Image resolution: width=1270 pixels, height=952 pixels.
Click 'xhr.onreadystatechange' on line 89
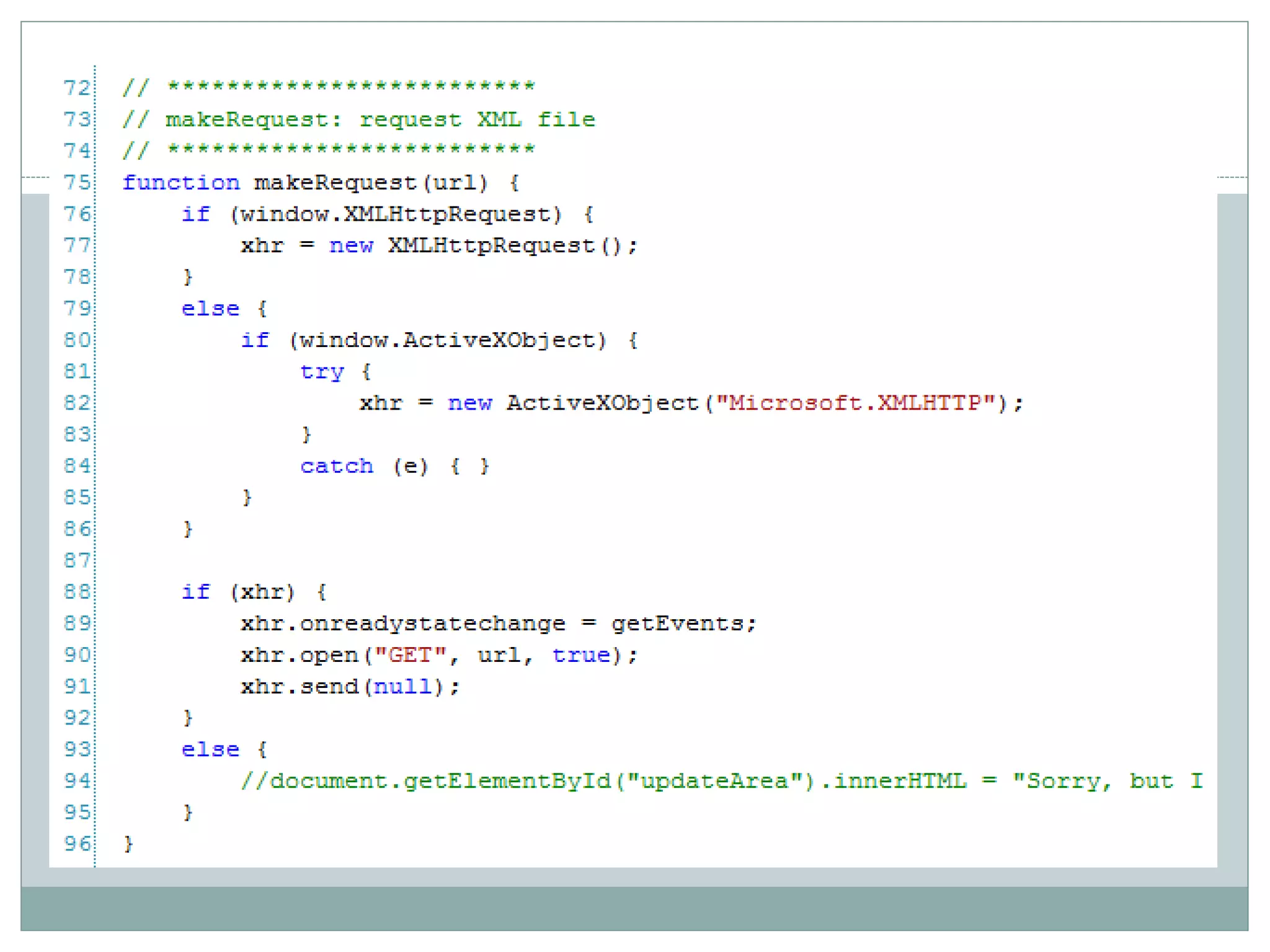click(x=403, y=624)
